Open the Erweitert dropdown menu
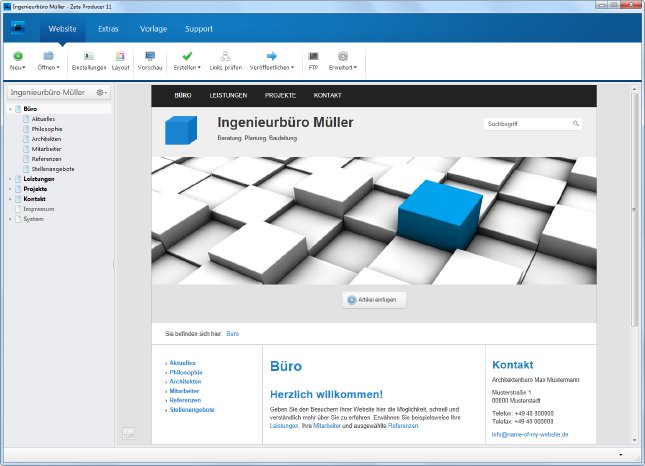The width and height of the screenshot is (645, 466). point(343,67)
